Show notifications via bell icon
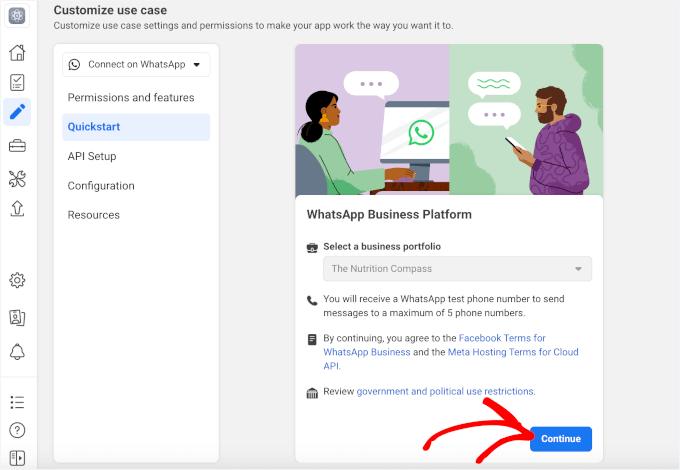 pyautogui.click(x=17, y=352)
